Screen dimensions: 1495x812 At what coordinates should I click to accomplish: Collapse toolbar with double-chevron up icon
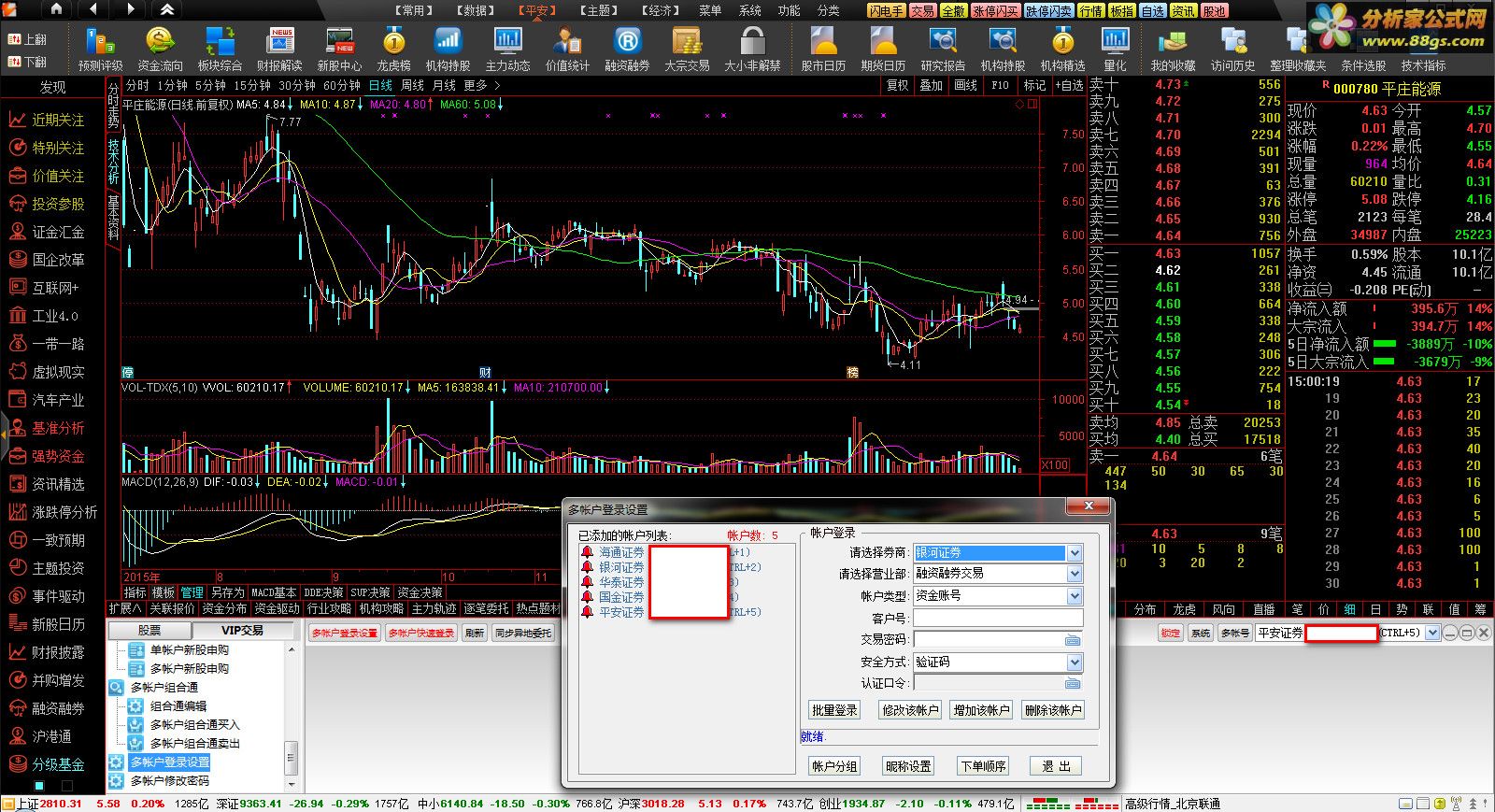[x=167, y=9]
